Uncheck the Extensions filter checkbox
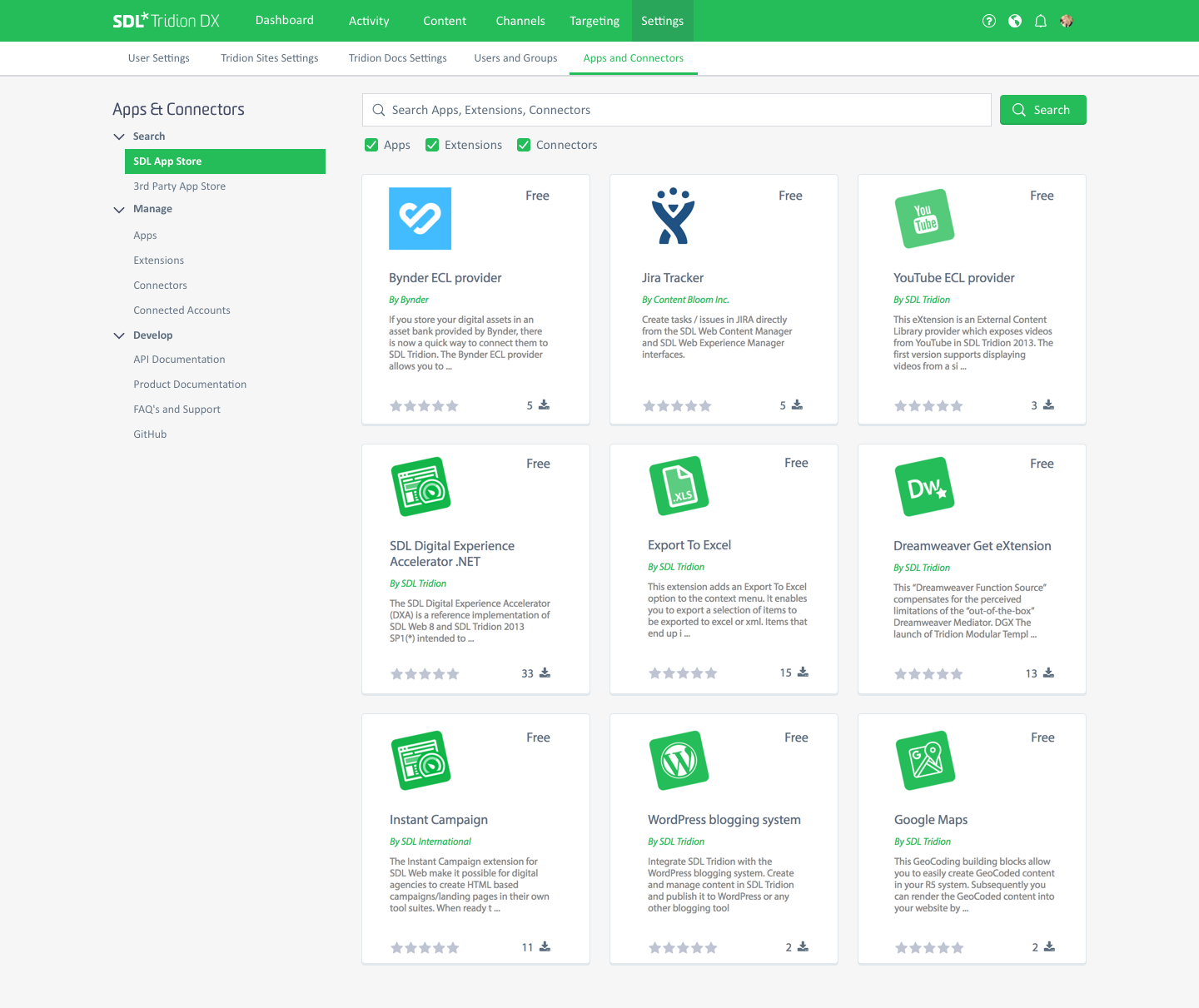The width and height of the screenshot is (1199, 1008). [x=432, y=145]
